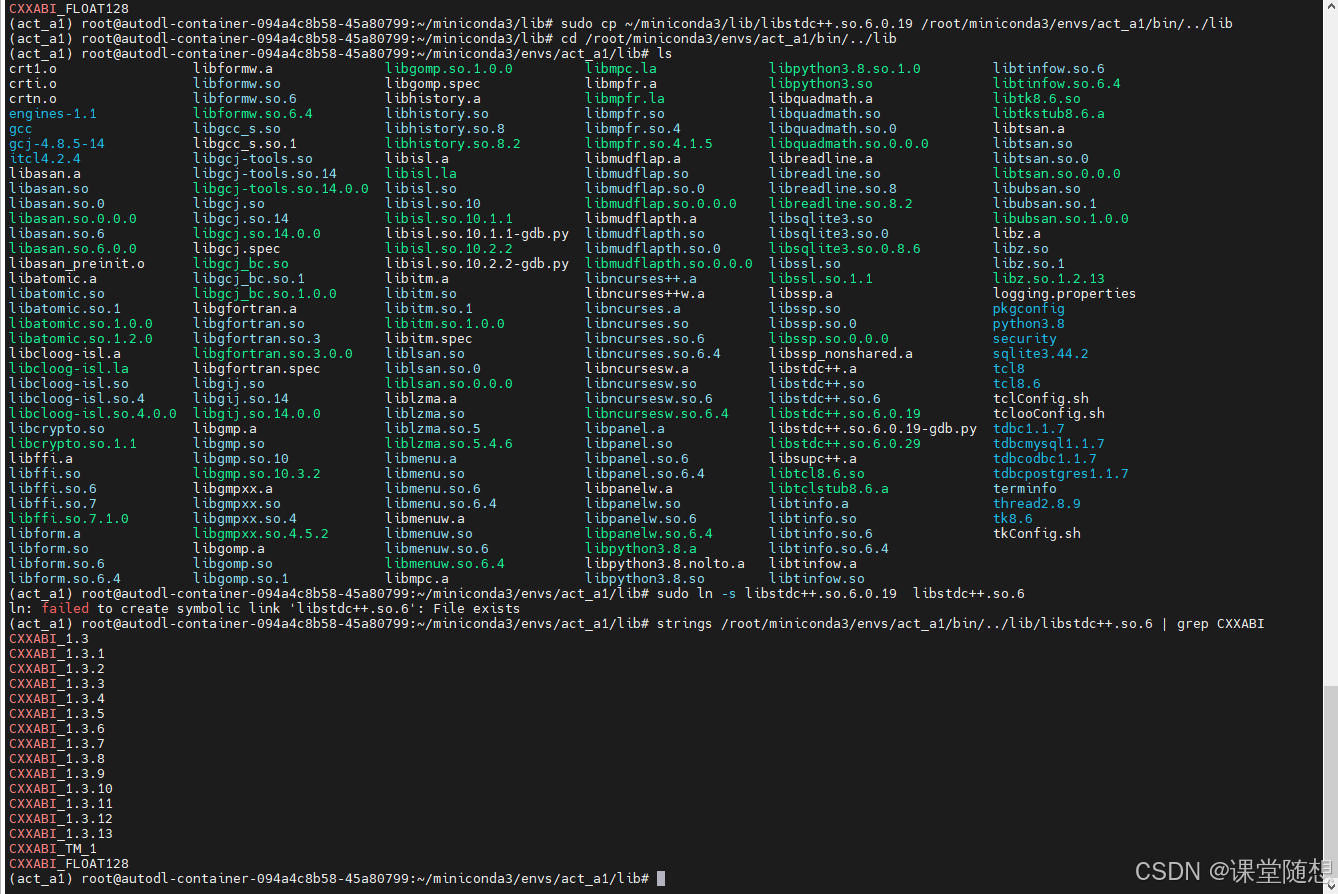Screen dimensions: 1338x894
Task: Select the libpython3.8.nolto.a file name
Action: 665,563
